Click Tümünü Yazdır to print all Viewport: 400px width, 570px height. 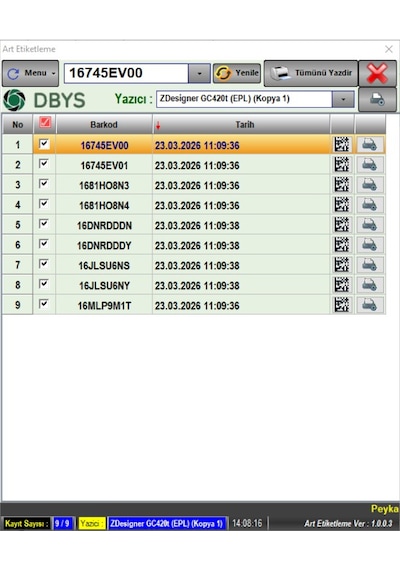point(311,73)
